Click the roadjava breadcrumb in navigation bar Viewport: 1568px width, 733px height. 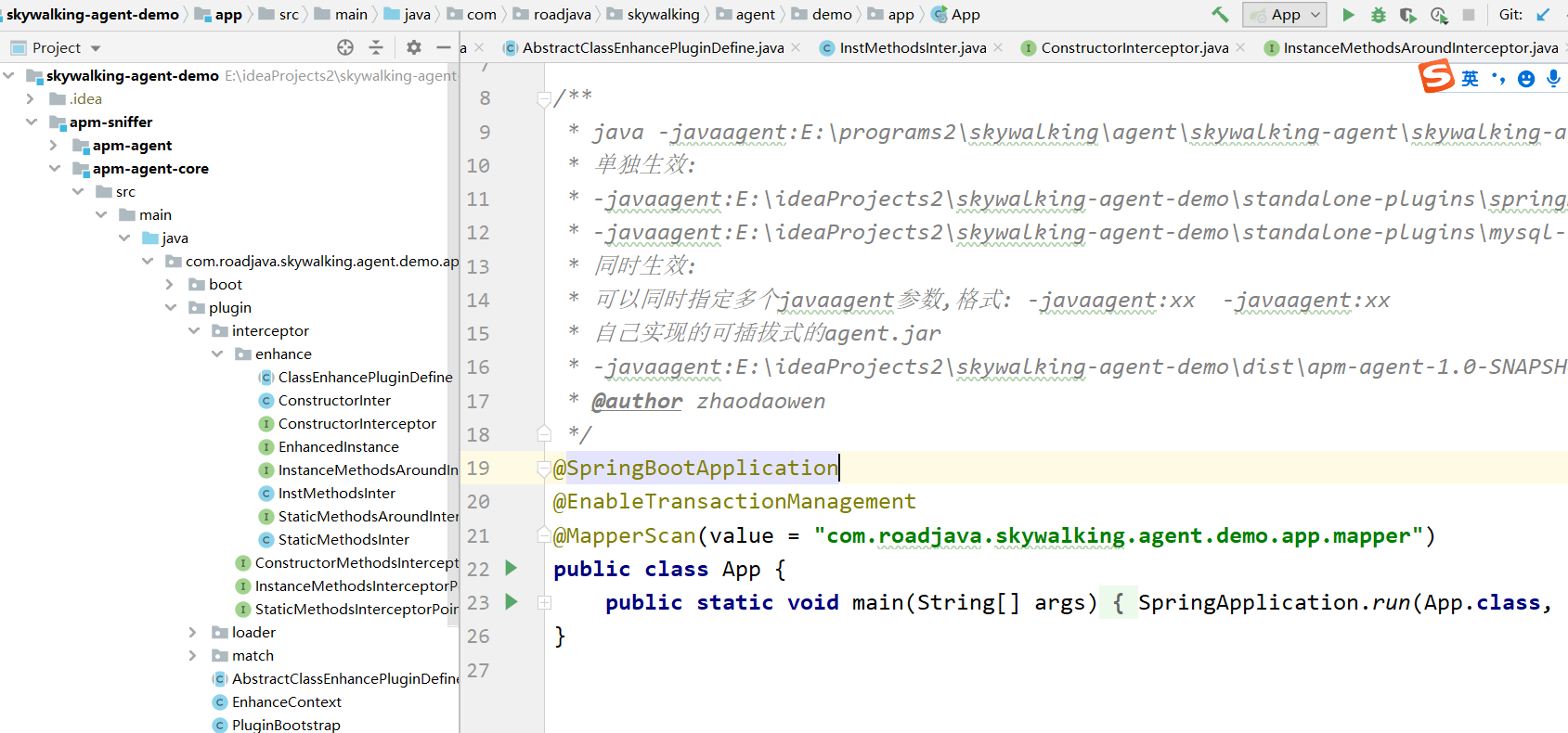tap(551, 14)
